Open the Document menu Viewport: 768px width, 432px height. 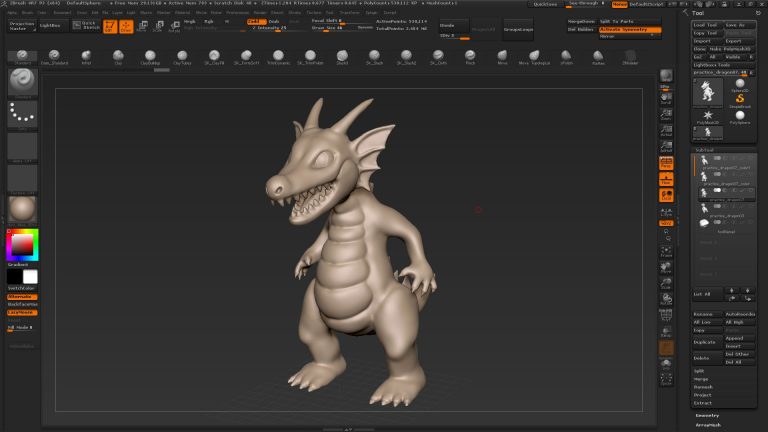pyautogui.click(x=62, y=13)
